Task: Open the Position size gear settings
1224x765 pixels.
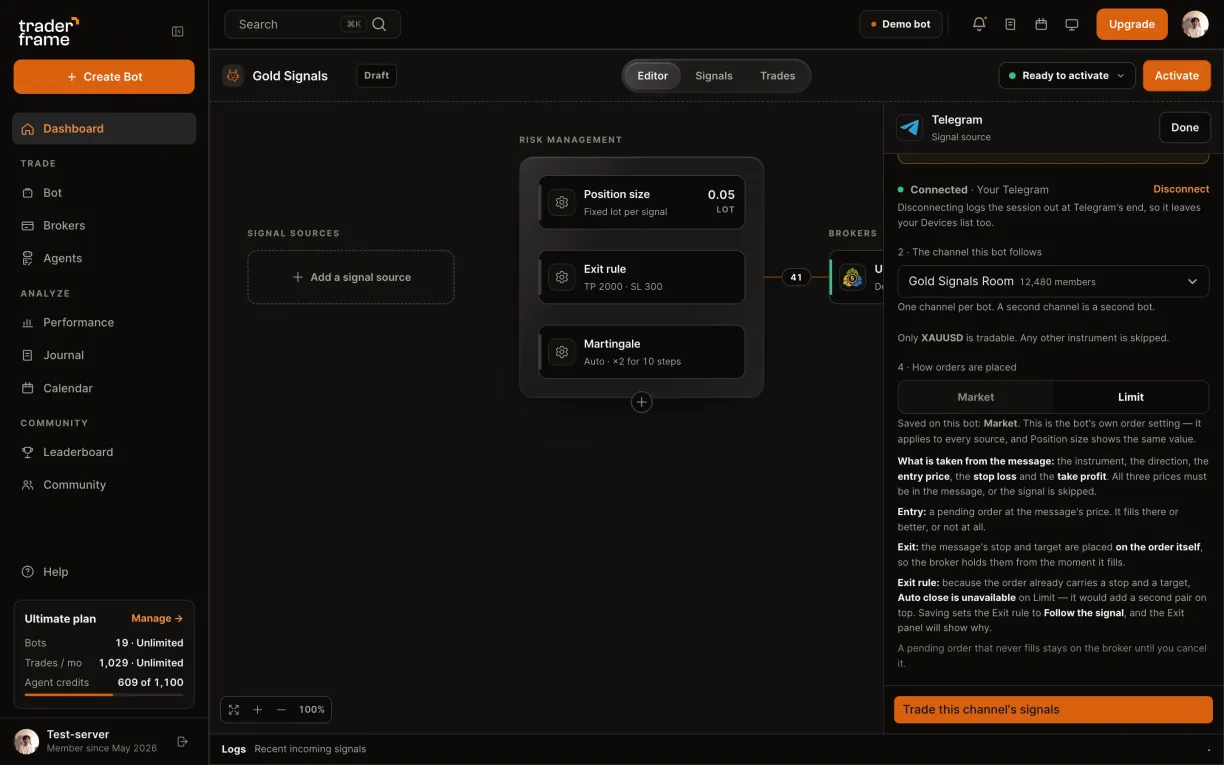Action: (x=562, y=202)
